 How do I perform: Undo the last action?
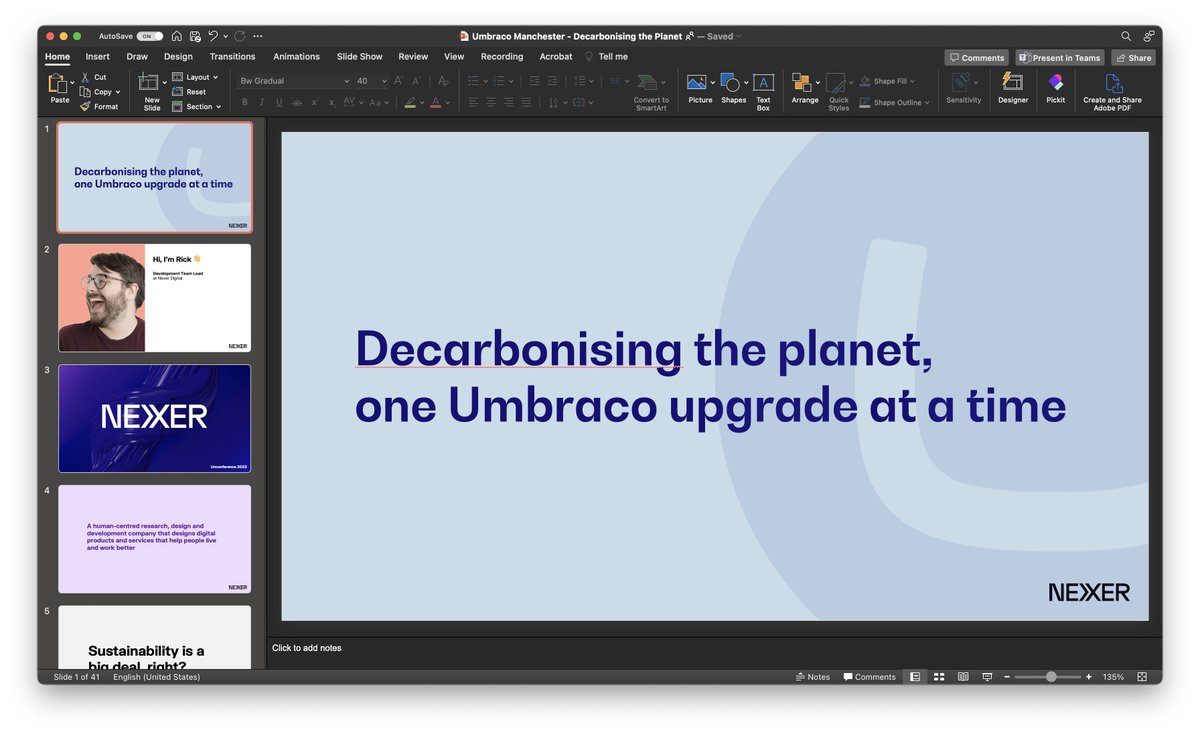213,36
